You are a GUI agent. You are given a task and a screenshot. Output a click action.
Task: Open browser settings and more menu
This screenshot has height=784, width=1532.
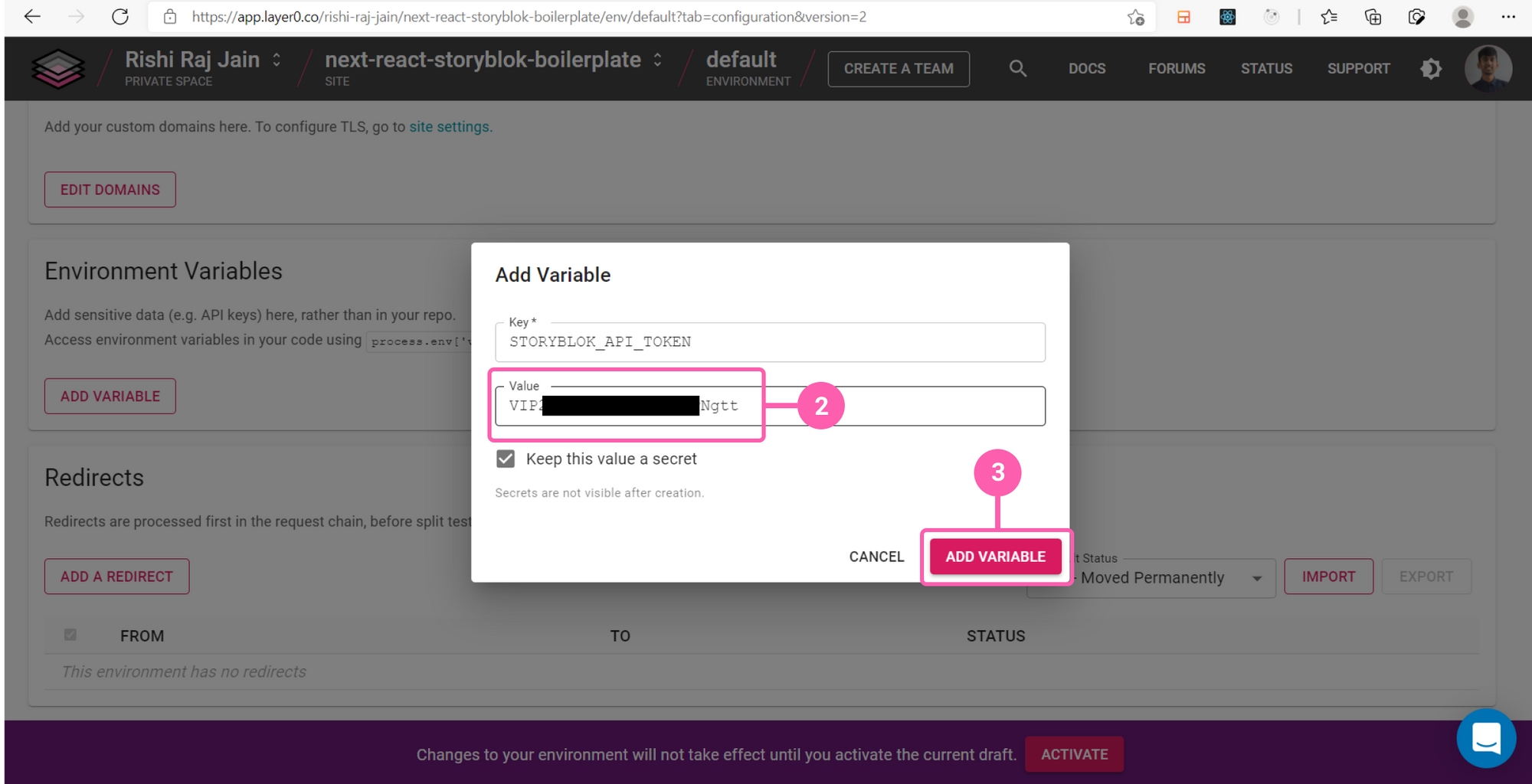pyautogui.click(x=1508, y=17)
